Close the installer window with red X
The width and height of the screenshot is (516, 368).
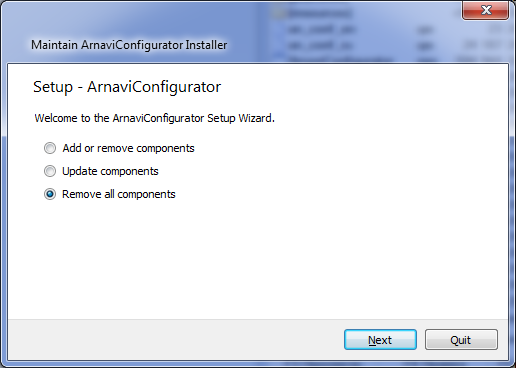pos(485,10)
